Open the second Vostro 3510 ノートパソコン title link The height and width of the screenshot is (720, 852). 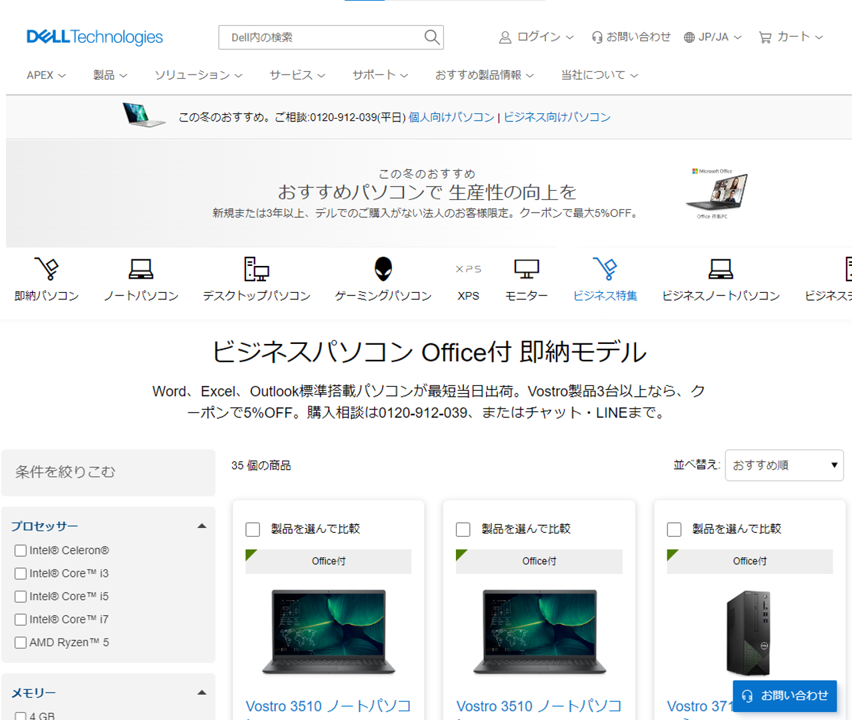(539, 706)
